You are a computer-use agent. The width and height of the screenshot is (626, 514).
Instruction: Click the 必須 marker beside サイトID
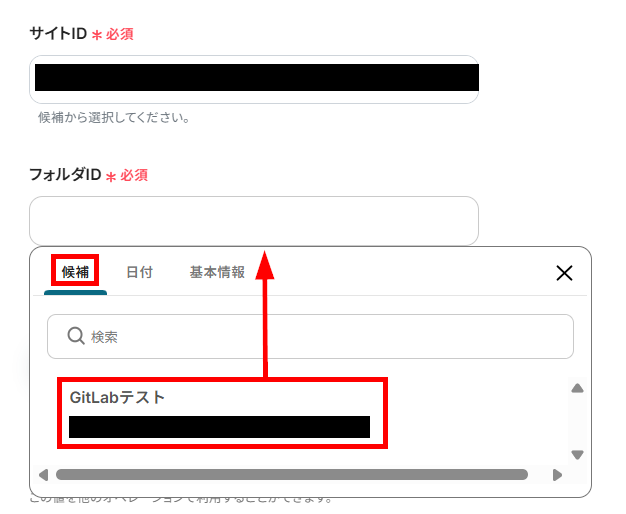click(x=119, y=34)
